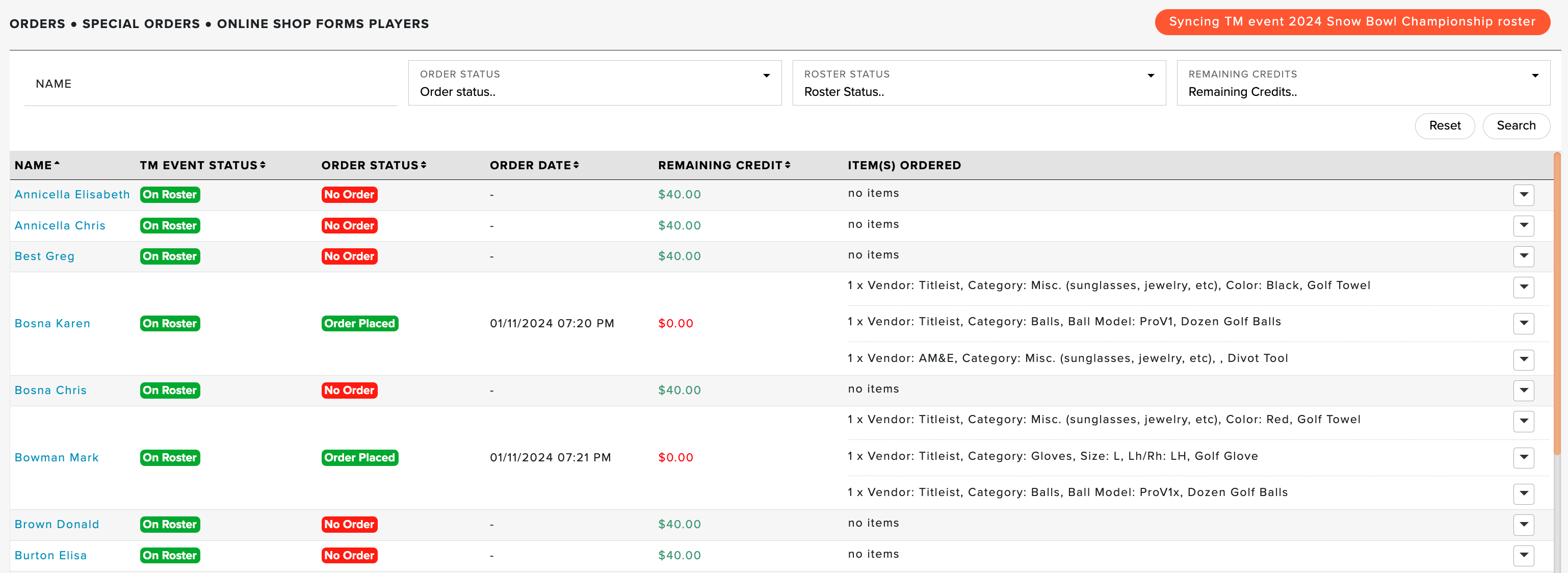The width and height of the screenshot is (1568, 573).
Task: Open player Best Greg
Action: click(44, 256)
